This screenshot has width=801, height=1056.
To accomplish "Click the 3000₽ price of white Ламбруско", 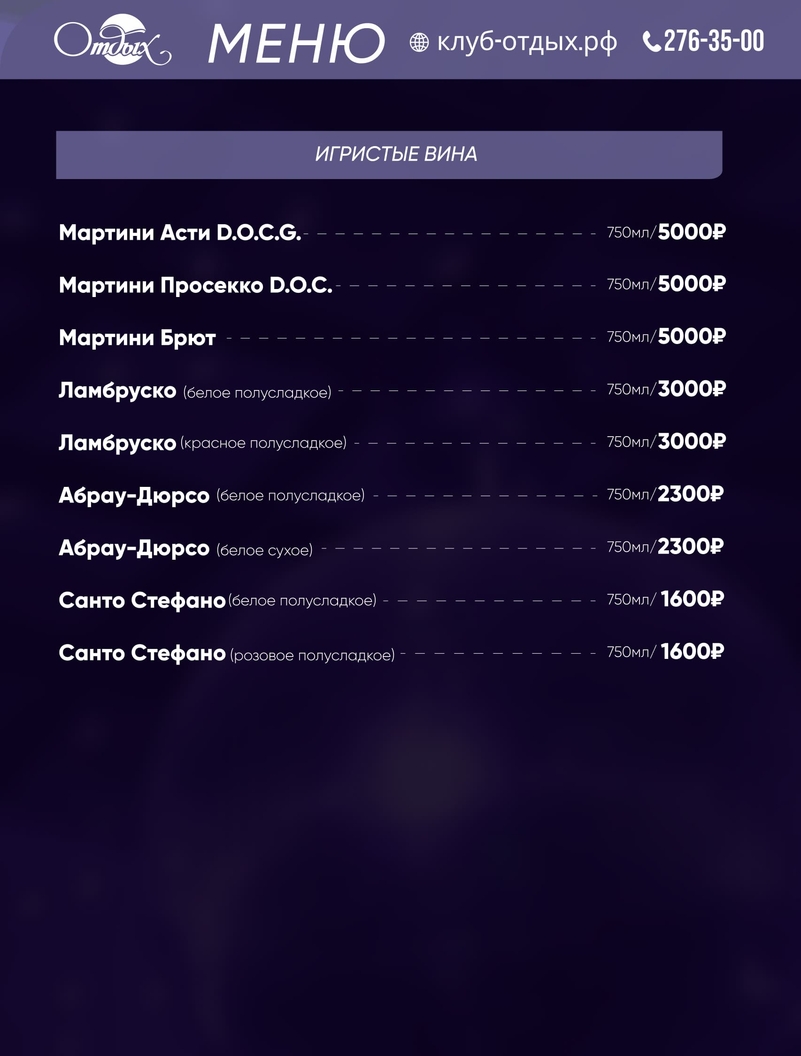I will tap(691, 388).
